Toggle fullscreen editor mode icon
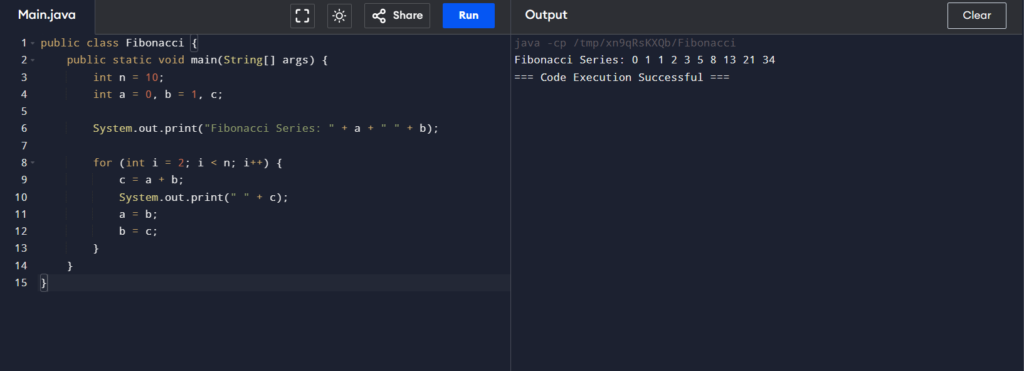 pos(302,16)
